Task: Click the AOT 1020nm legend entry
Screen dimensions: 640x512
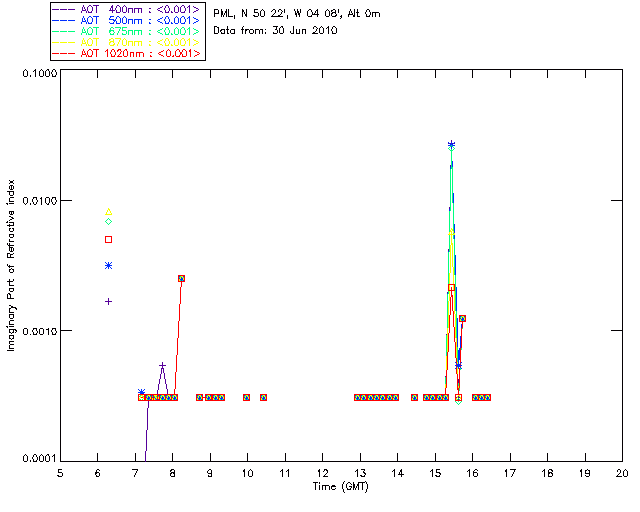Action: click(126, 53)
